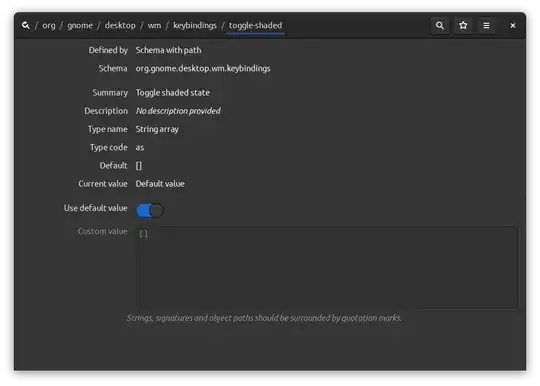
Task: Turn off the Use default value switch
Action: [x=149, y=210]
